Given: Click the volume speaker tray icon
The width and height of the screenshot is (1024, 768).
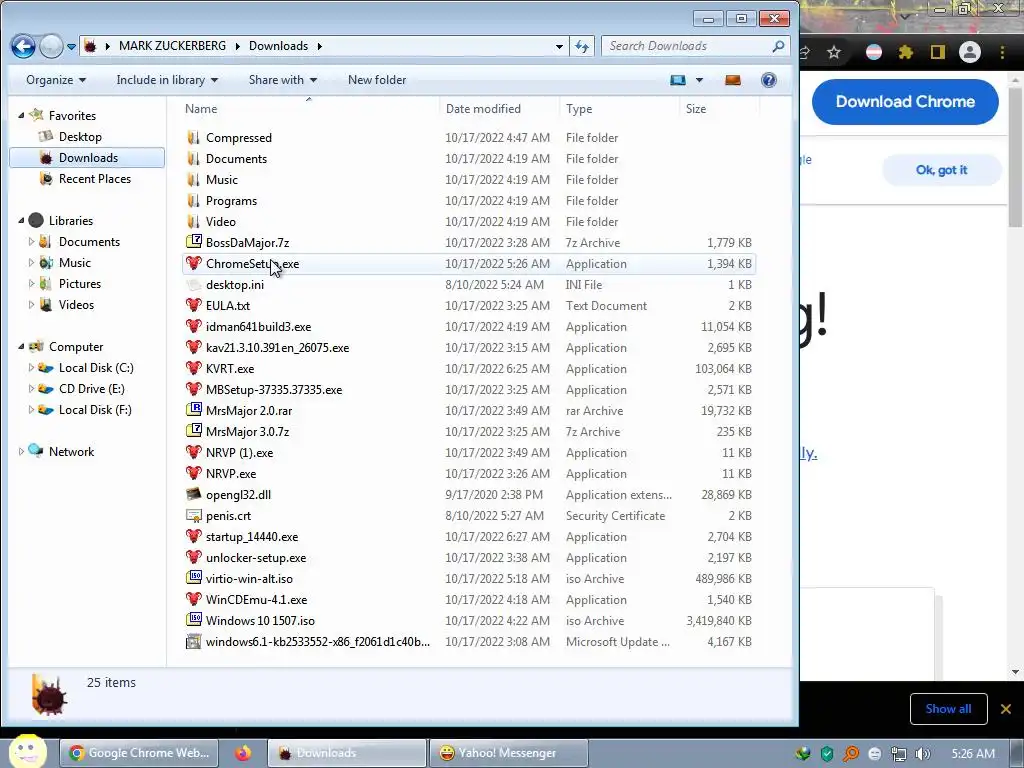Looking at the screenshot, I should tap(923, 754).
